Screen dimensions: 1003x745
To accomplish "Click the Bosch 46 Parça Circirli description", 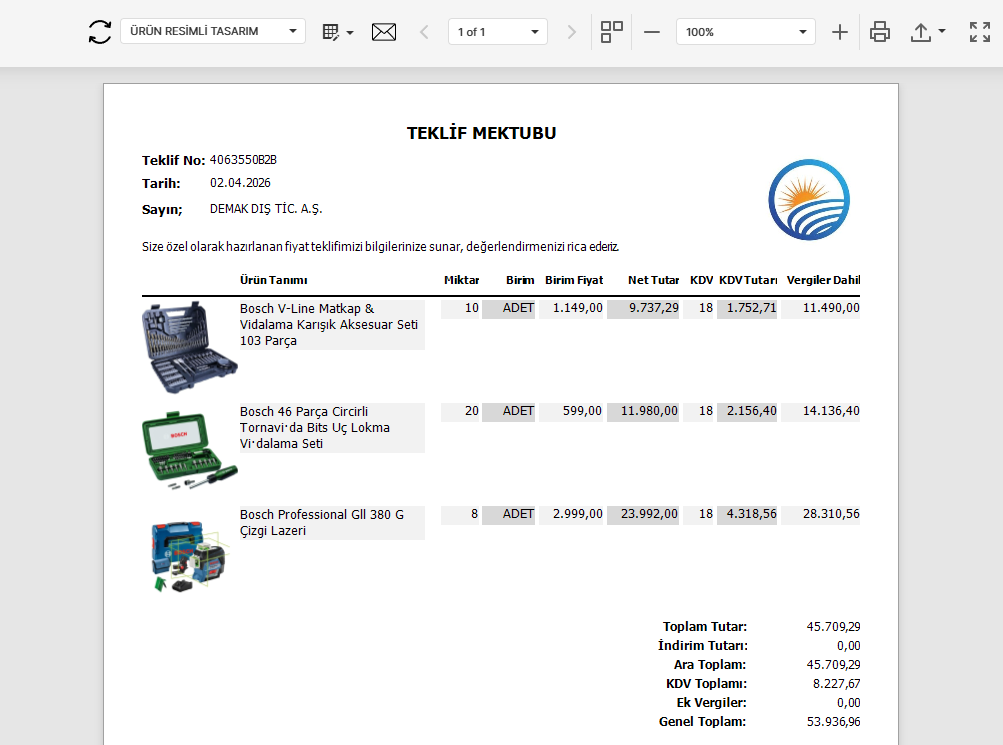I will [331, 428].
